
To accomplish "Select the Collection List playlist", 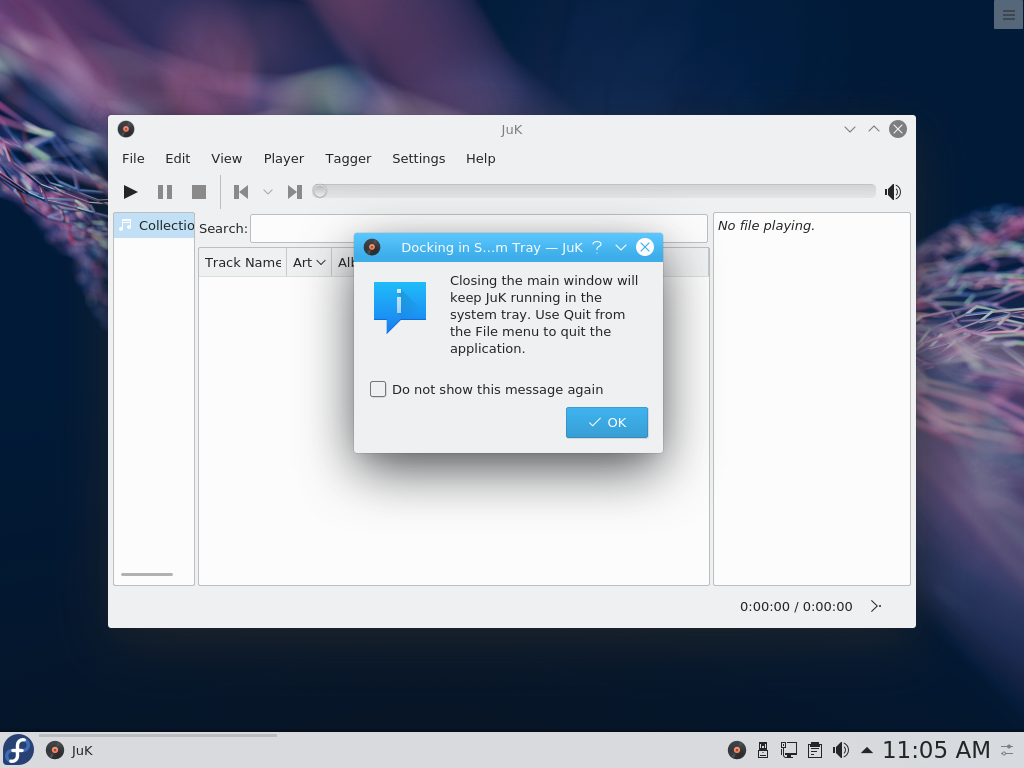I will [x=155, y=225].
